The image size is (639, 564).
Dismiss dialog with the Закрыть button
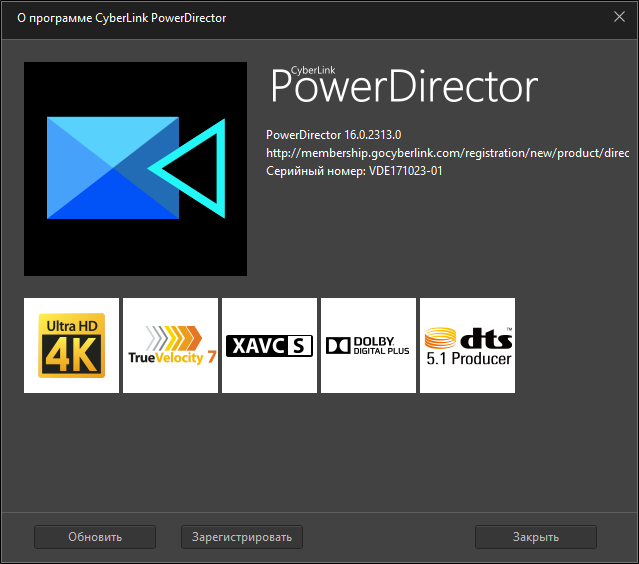[536, 537]
